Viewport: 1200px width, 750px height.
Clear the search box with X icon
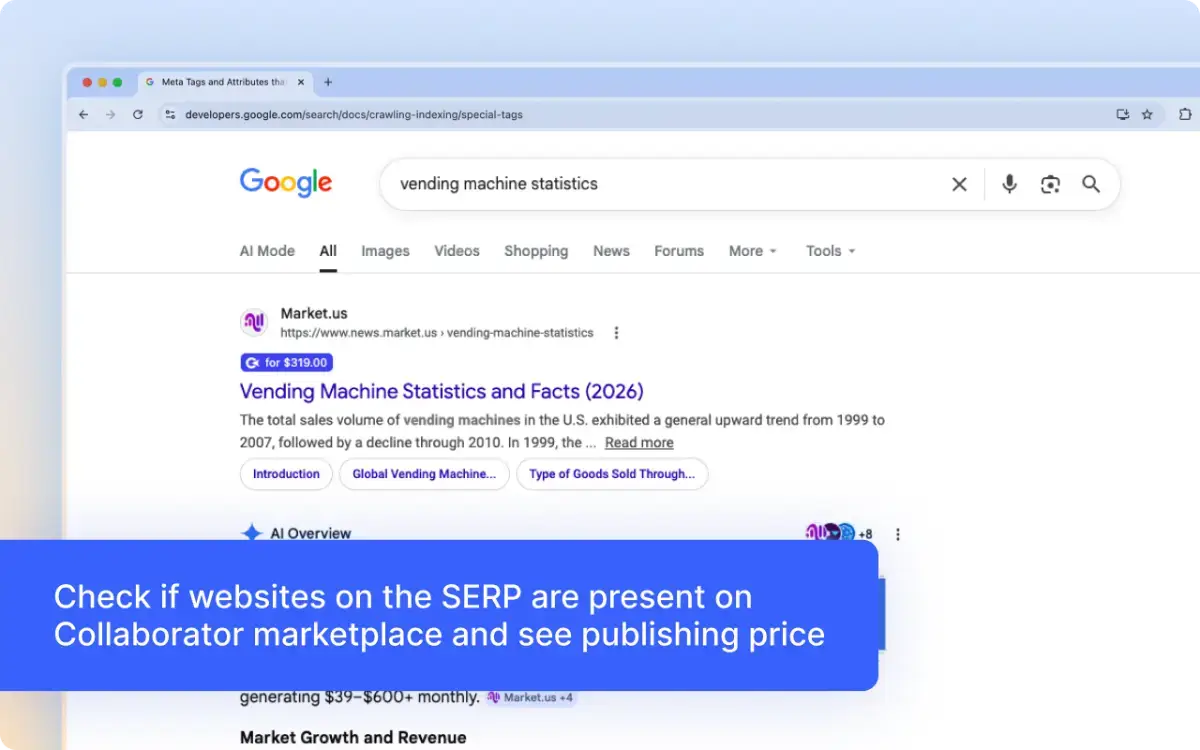959,184
